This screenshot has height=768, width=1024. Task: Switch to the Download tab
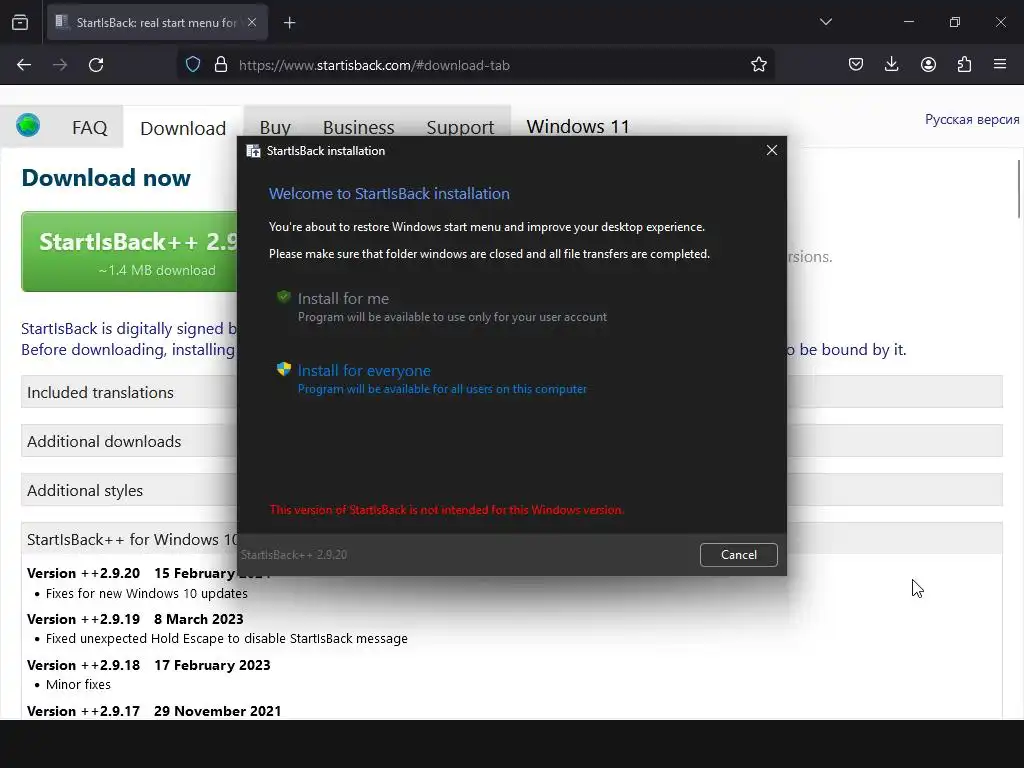(183, 128)
